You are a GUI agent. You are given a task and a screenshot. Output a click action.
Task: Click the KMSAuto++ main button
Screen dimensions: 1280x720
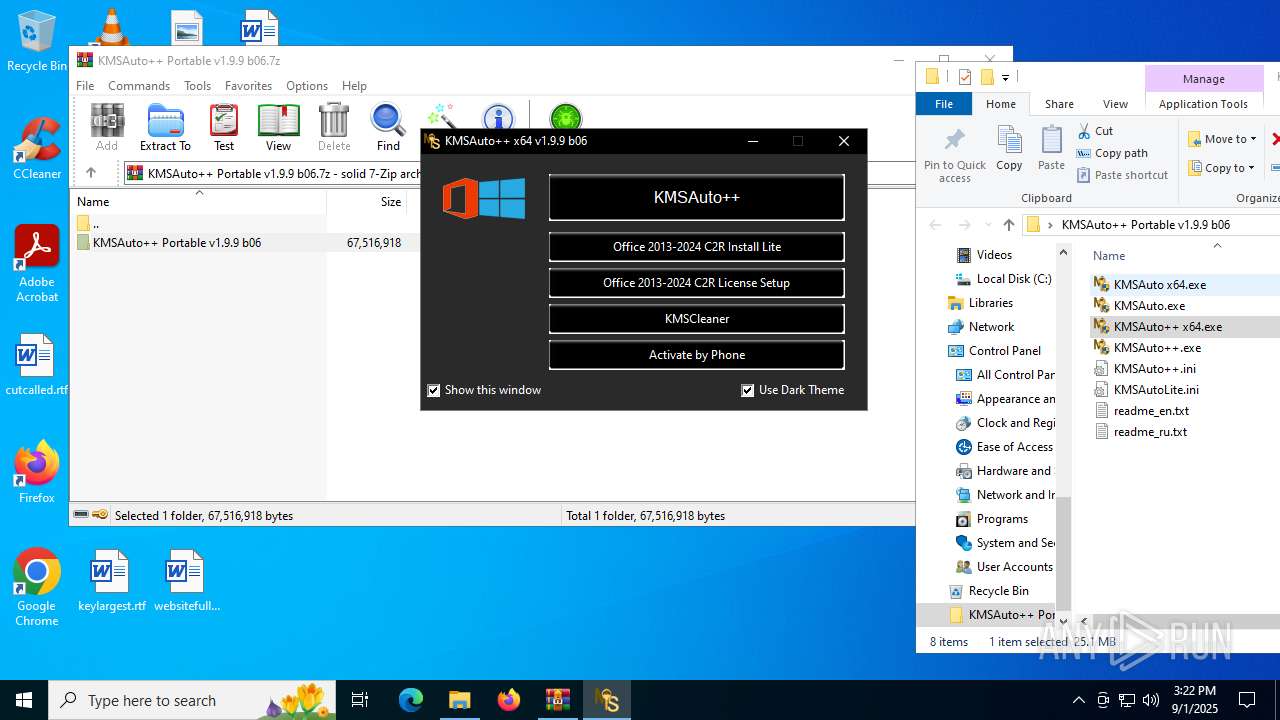(x=696, y=198)
